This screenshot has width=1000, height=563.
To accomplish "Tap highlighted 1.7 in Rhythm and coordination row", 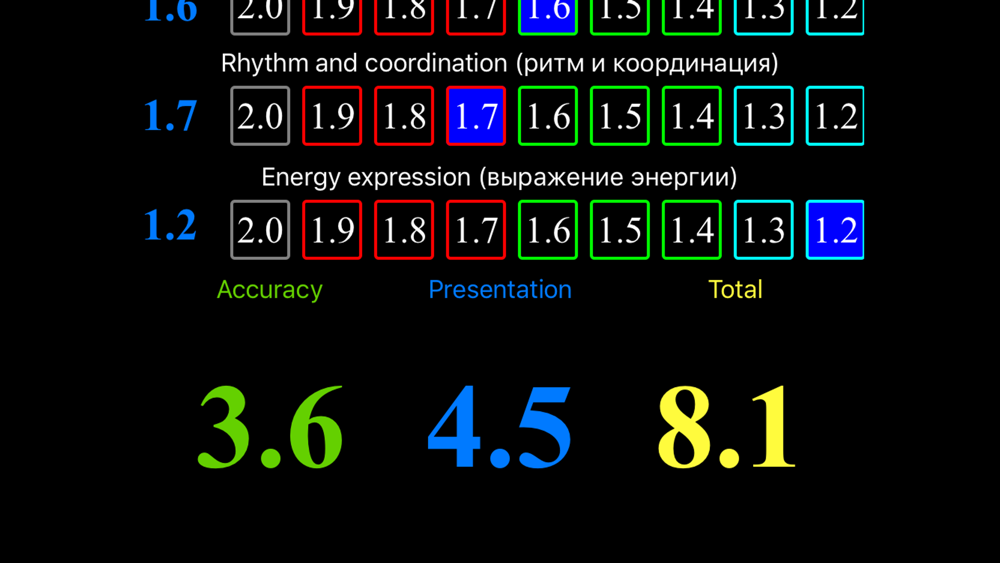I will (476, 116).
